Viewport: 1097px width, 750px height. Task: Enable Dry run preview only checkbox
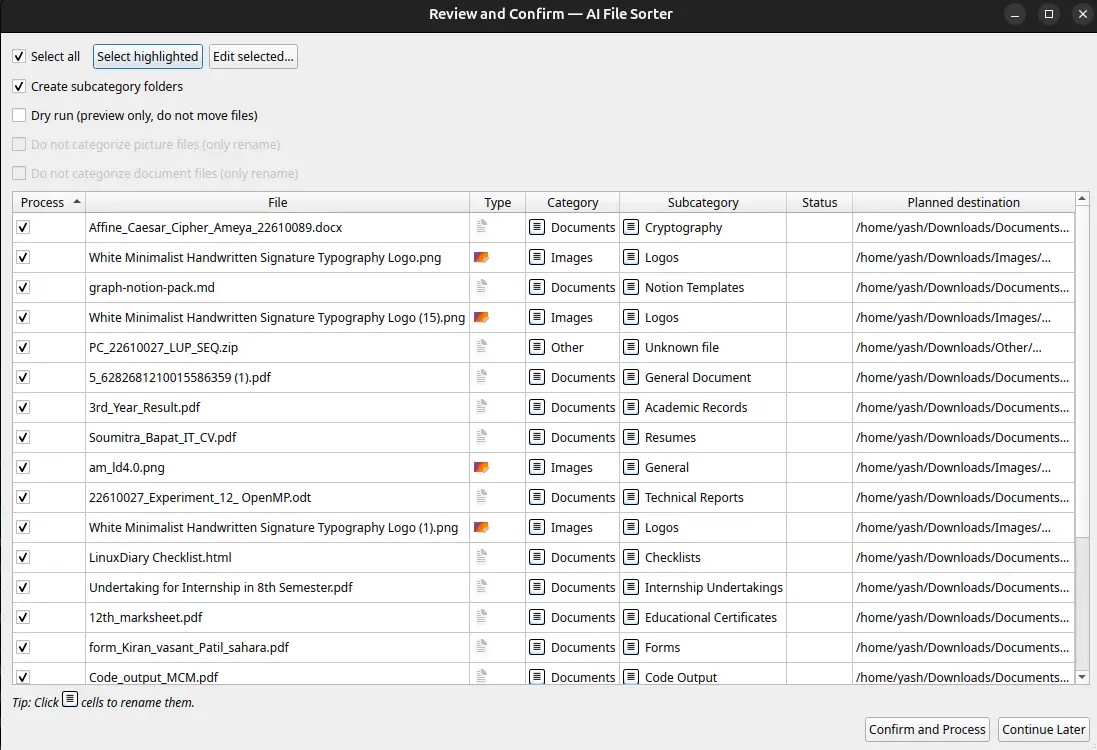19,115
